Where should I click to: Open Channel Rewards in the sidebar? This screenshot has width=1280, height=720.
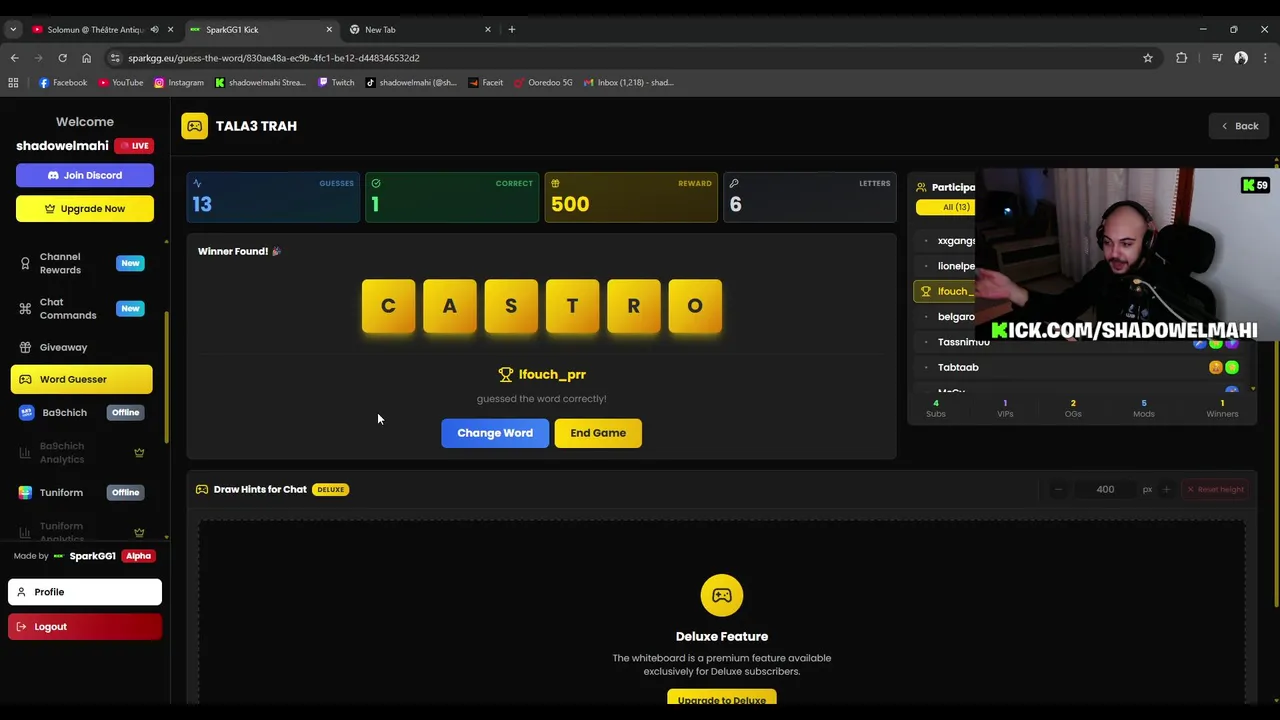point(82,263)
